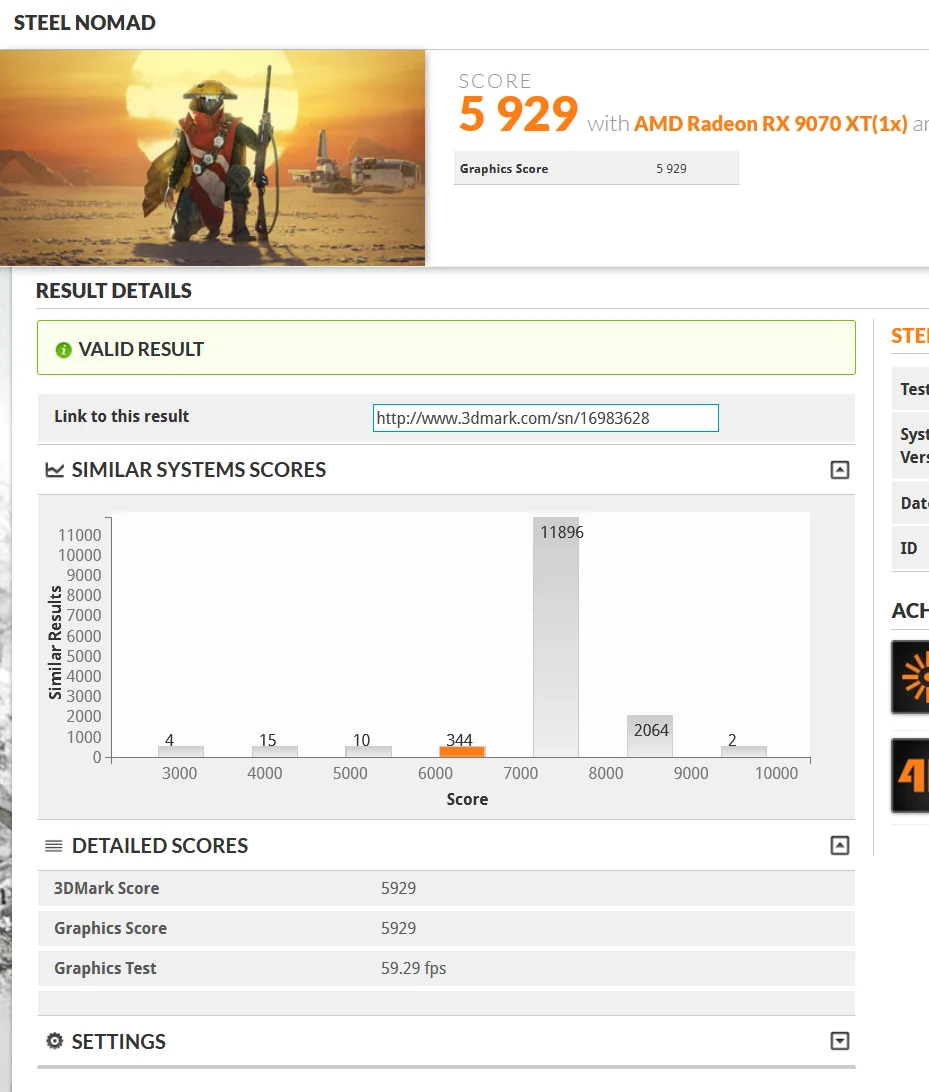
Task: Click the RESULT DETAILS heading
Action: point(114,291)
